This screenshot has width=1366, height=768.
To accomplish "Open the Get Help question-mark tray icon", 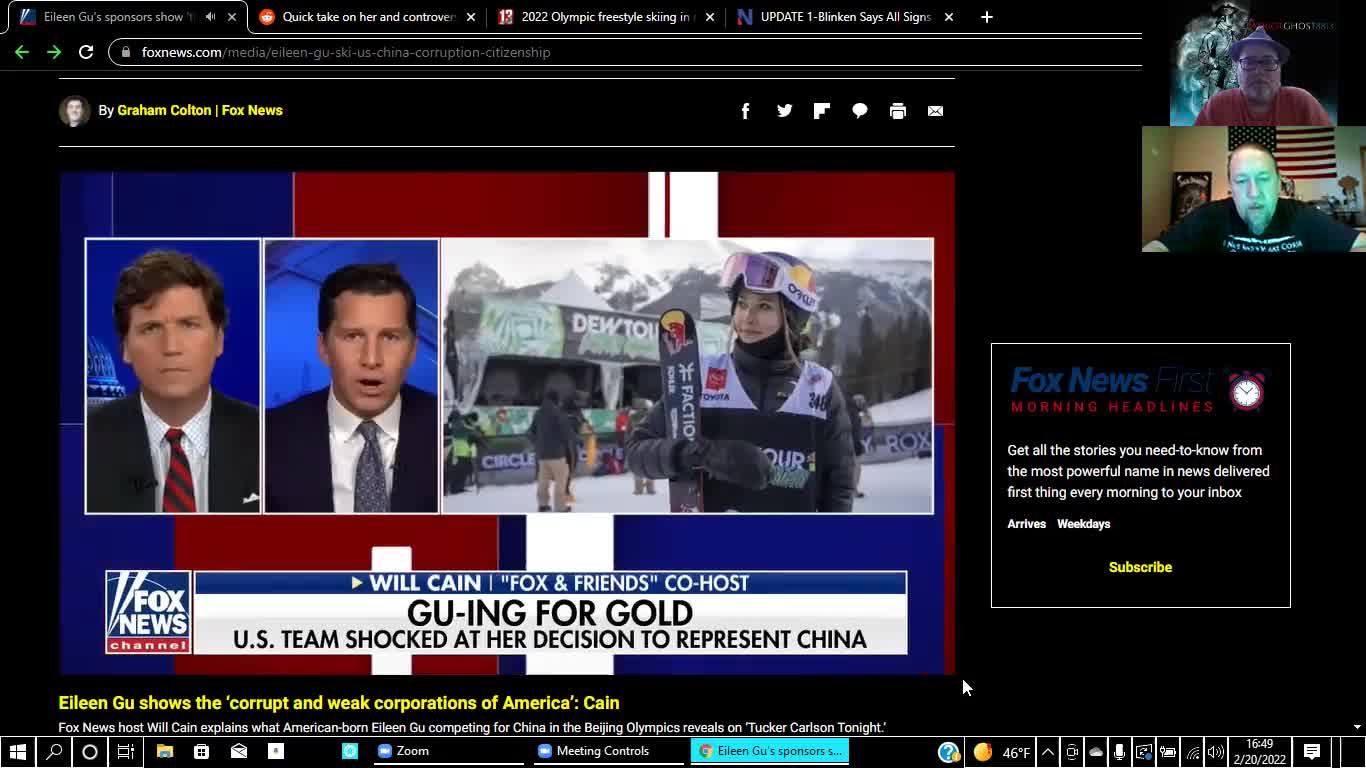I will tap(948, 752).
